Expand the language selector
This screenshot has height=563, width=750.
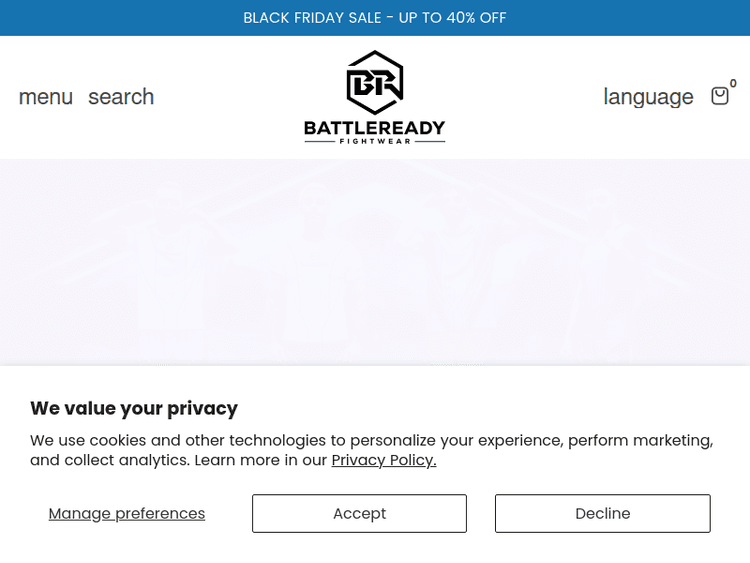tap(648, 97)
